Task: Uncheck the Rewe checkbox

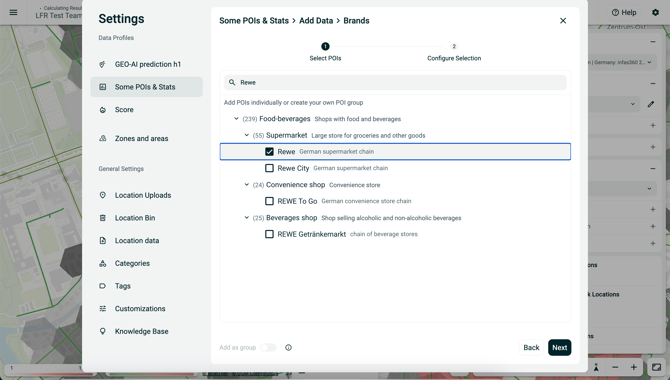Action: pyautogui.click(x=269, y=151)
